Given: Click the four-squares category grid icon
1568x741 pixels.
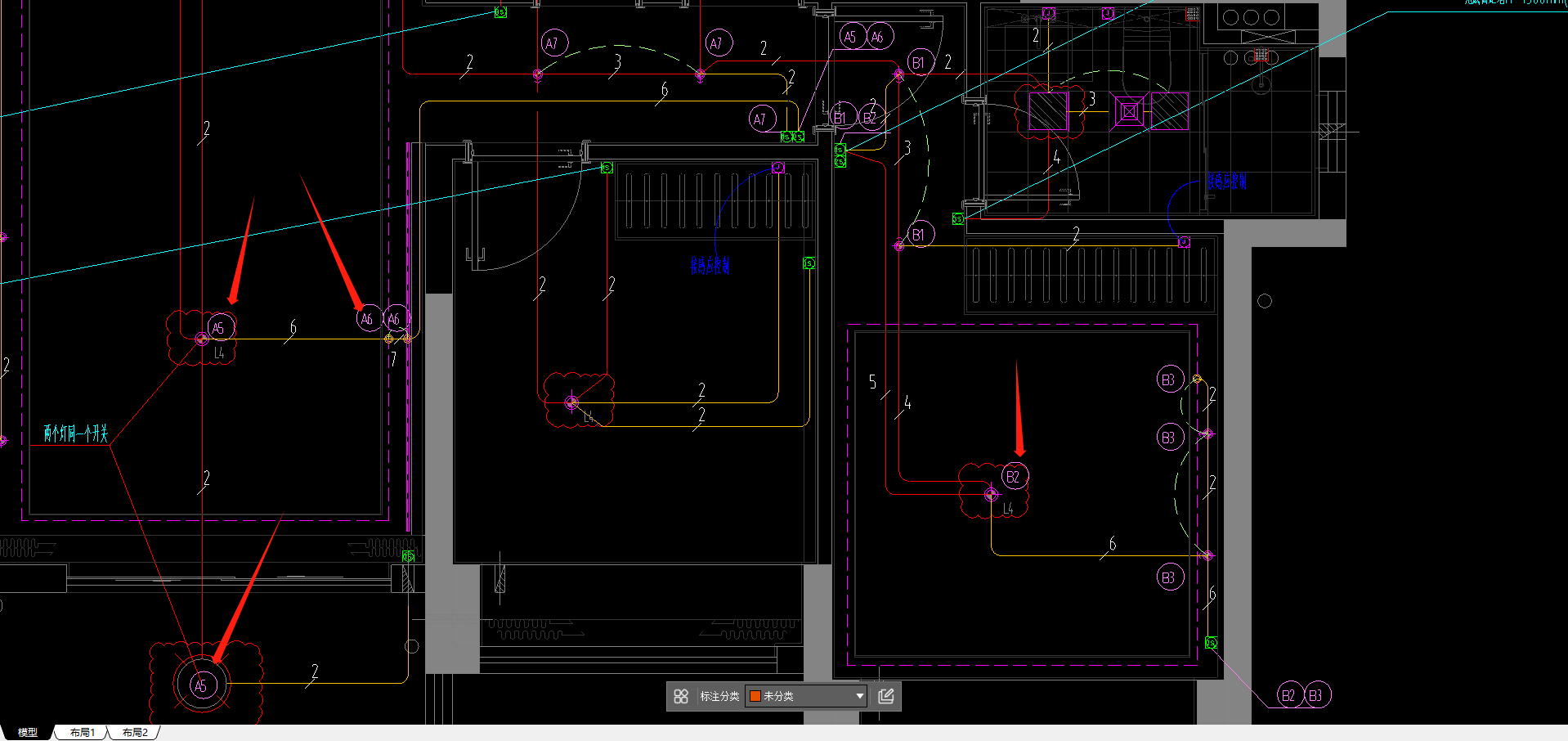Looking at the screenshot, I should pos(681,696).
